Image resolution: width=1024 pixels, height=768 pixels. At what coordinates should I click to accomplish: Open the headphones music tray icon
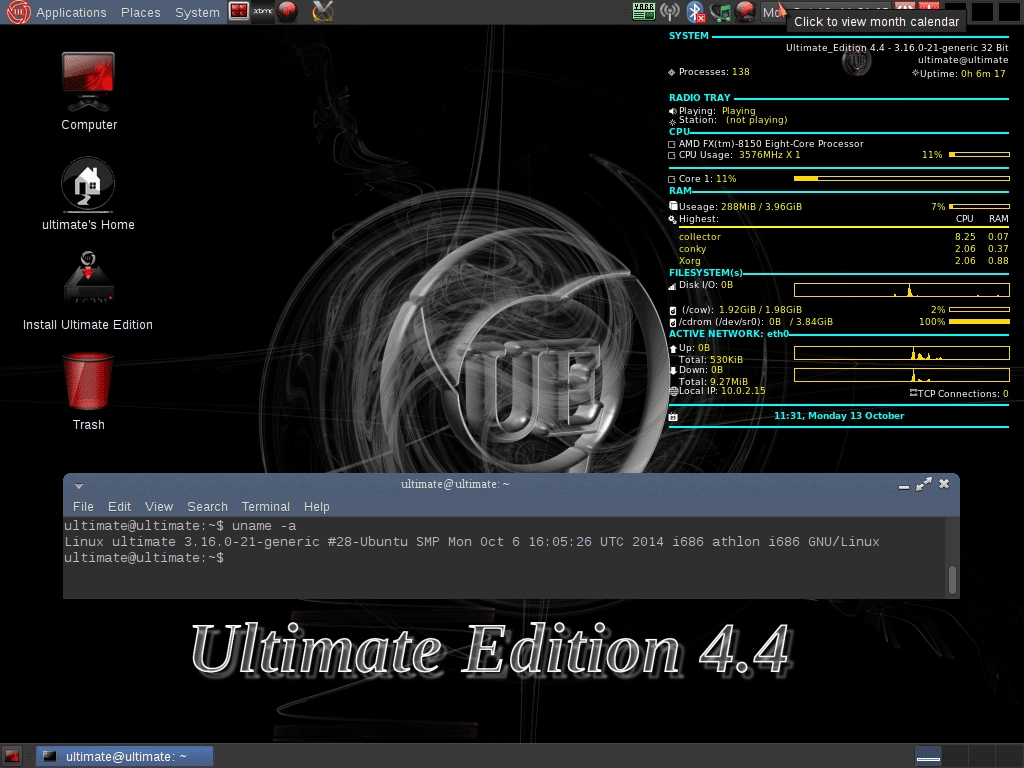[x=721, y=11]
